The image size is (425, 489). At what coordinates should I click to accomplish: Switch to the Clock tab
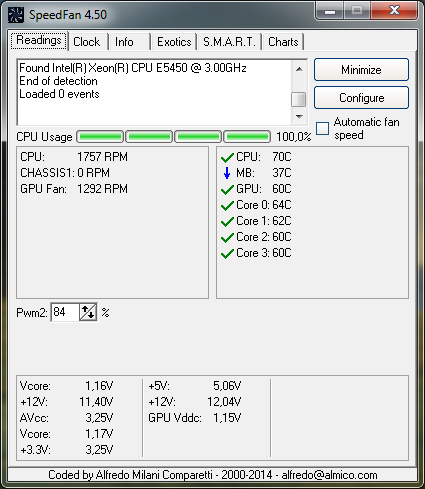pyautogui.click(x=87, y=42)
